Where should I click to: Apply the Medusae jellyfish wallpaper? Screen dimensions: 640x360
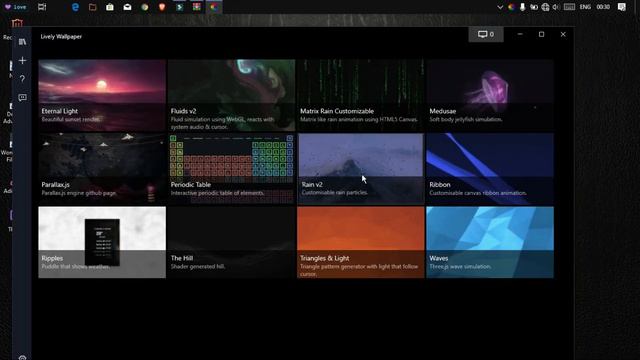tap(490, 95)
